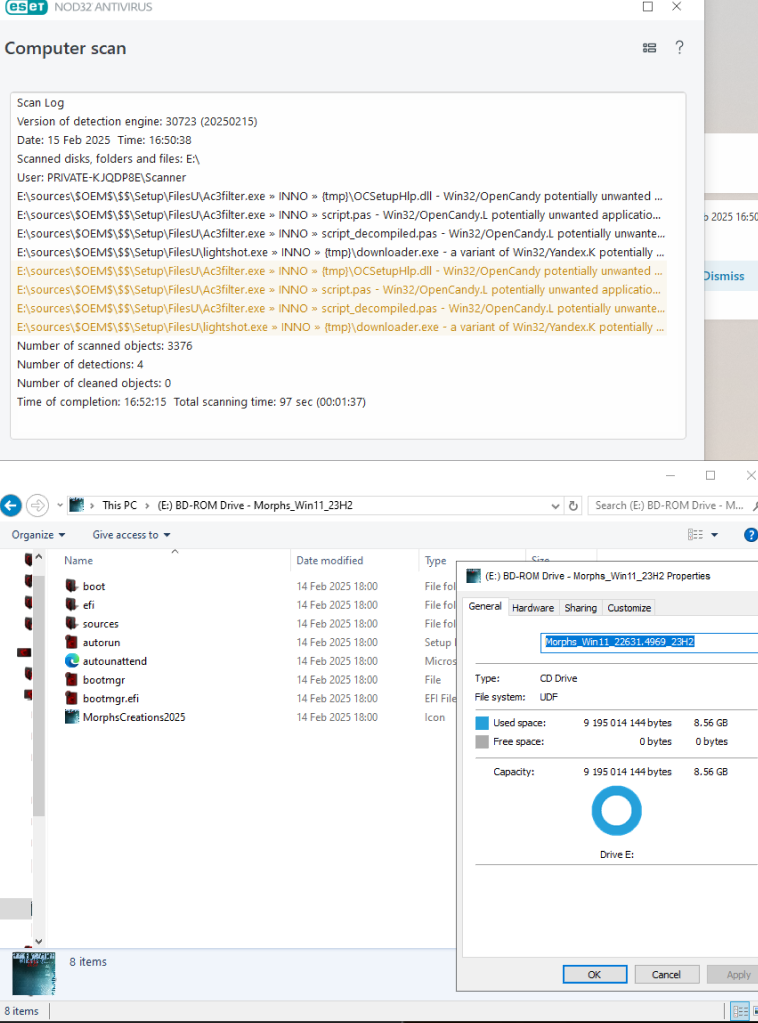
Task: Select highlighted lightshot.exe Yandex.K log line
Action: (340, 327)
